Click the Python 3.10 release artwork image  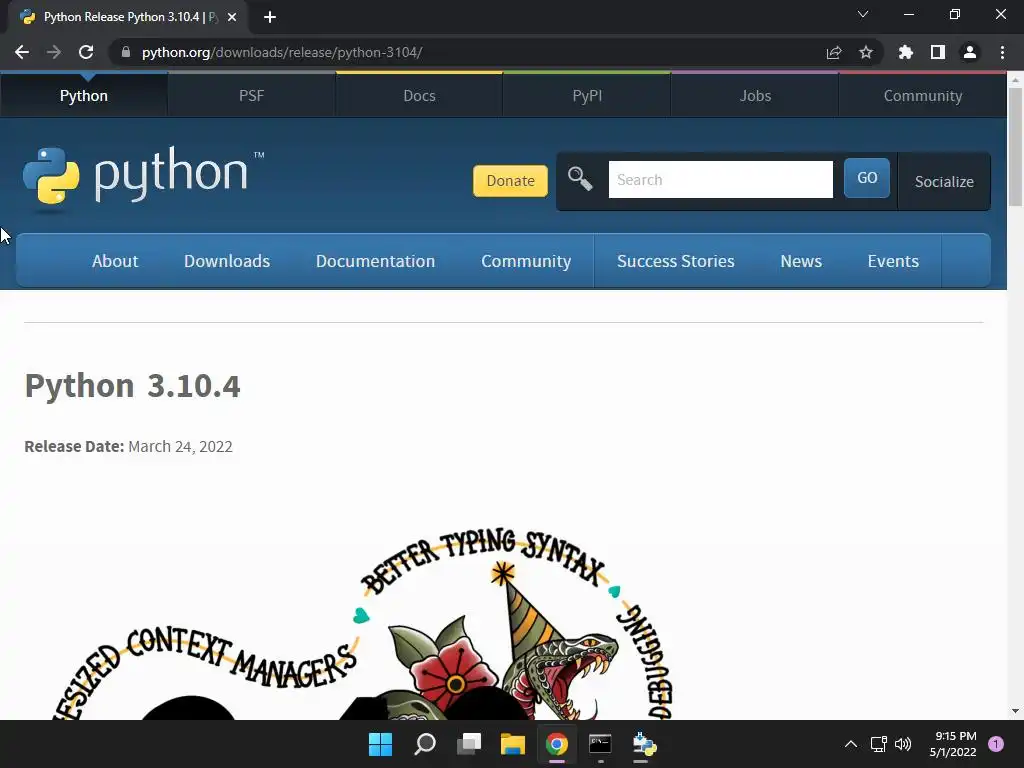click(362, 624)
